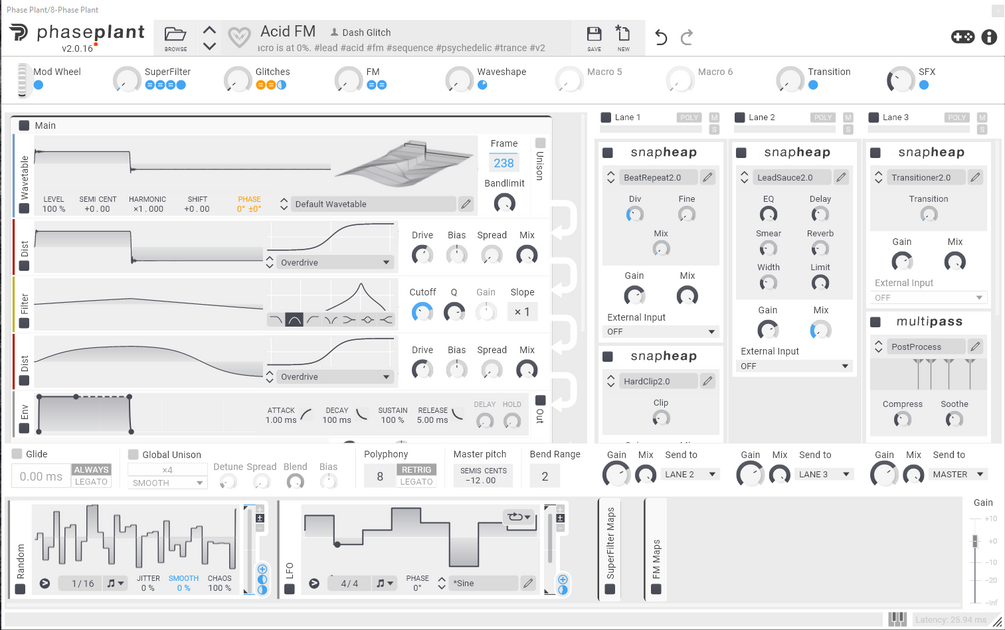The height and width of the screenshot is (630, 1005).
Task: Edit PostProcess preset pencil icon
Action: 975,346
